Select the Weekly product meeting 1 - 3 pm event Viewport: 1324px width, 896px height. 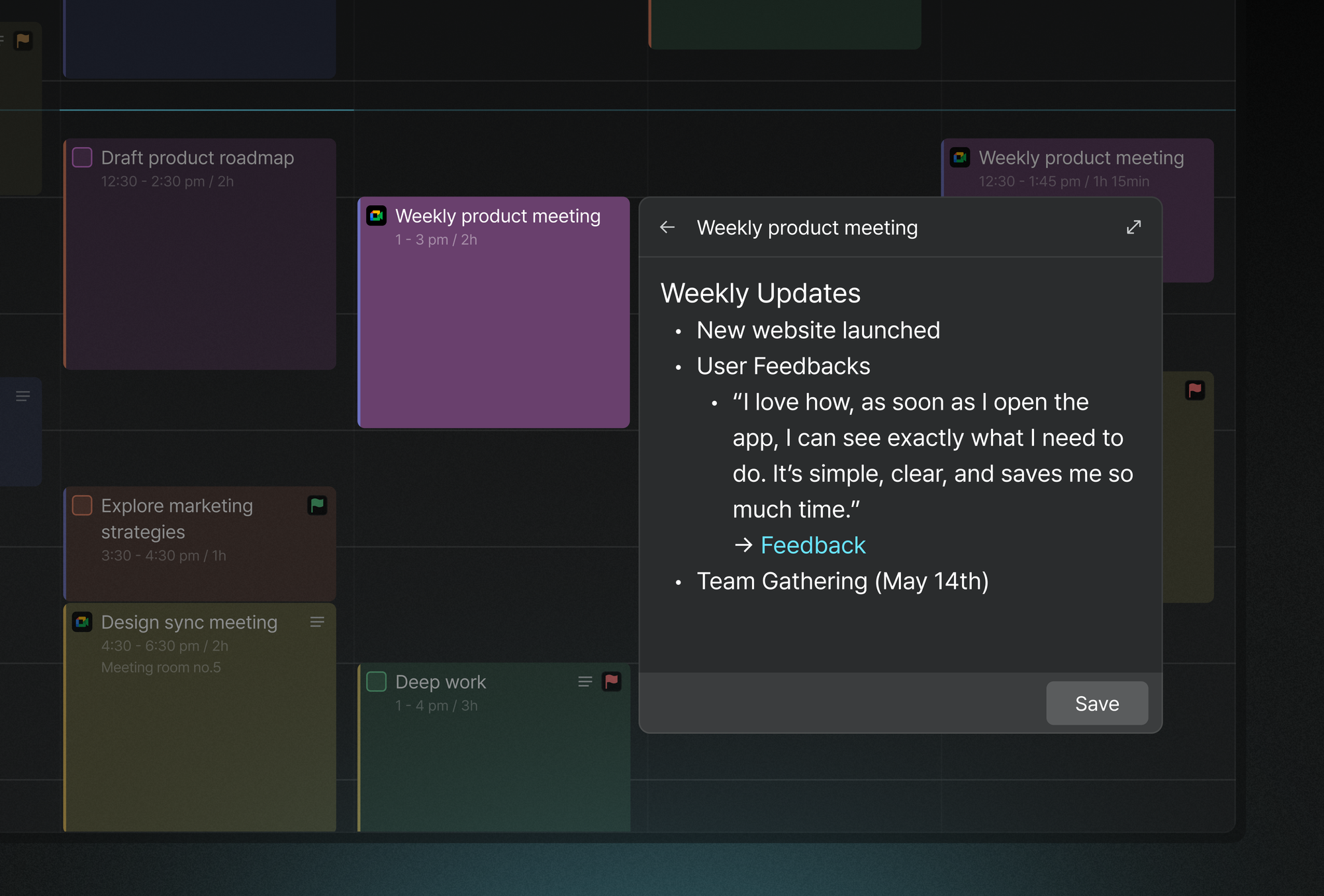494,312
